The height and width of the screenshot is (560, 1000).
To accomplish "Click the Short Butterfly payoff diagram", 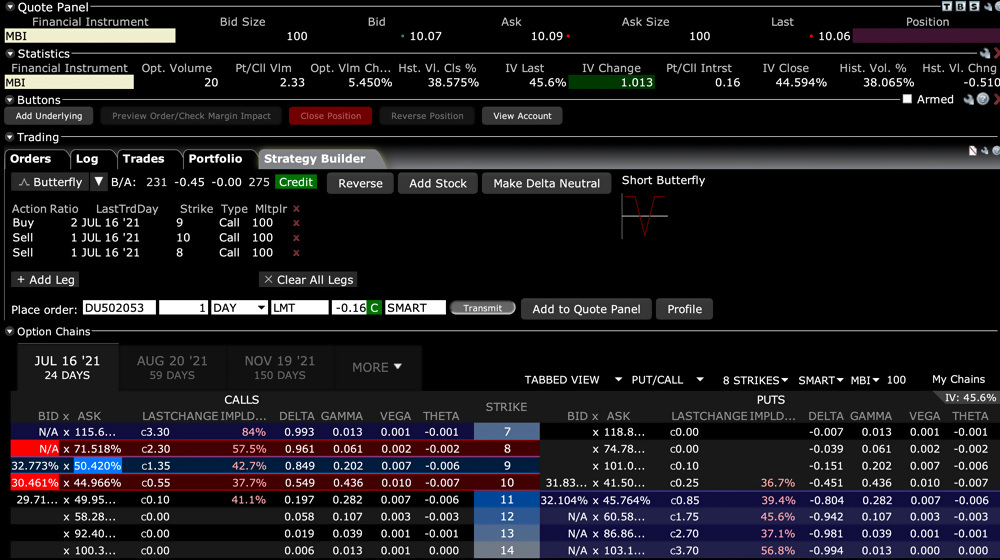I will pos(643,214).
